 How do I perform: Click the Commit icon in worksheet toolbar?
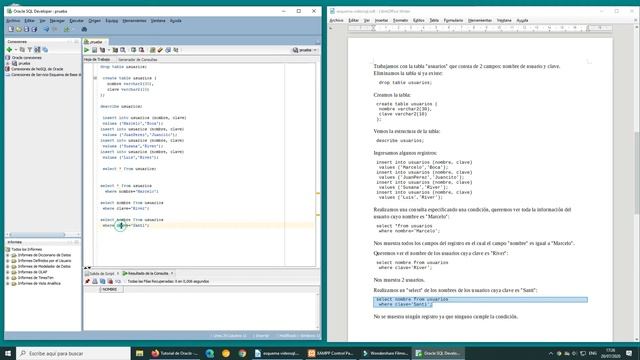[133, 50]
